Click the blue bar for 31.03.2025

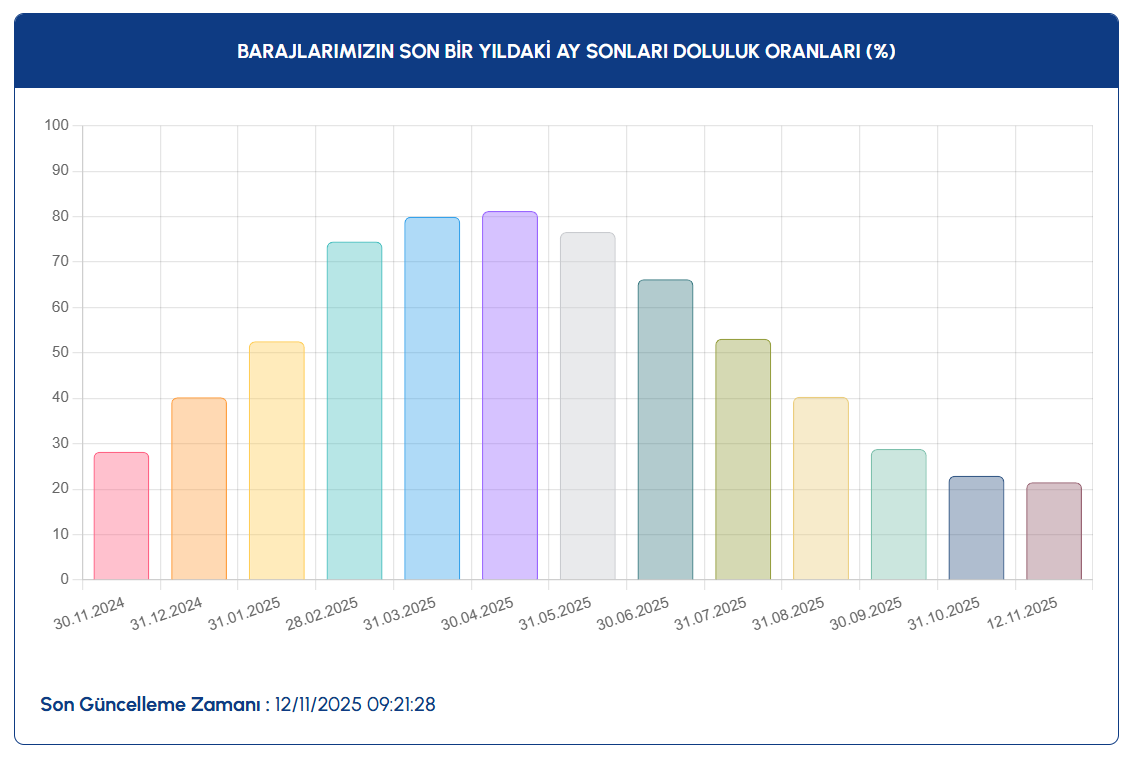[432, 399]
